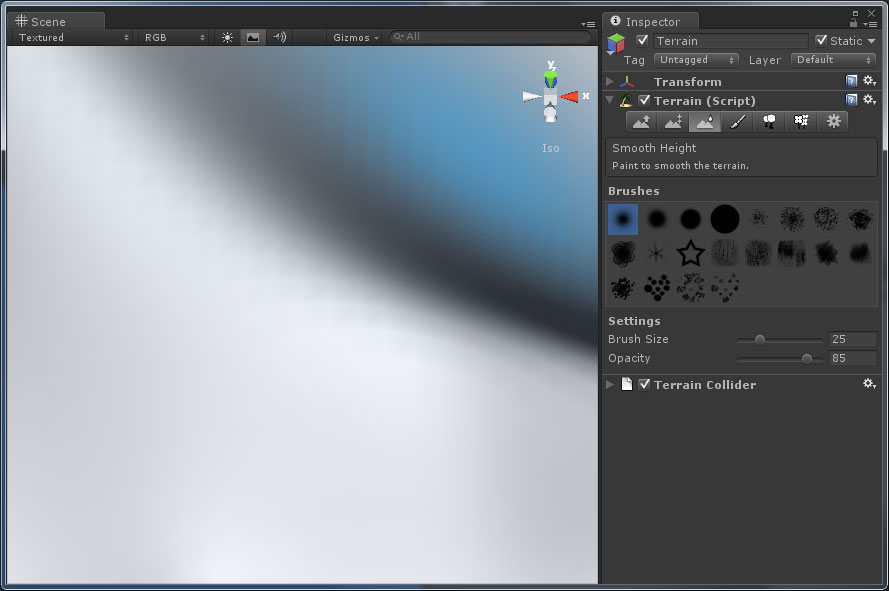
Task: Adjust the Brush Size slider
Action: pos(779,340)
